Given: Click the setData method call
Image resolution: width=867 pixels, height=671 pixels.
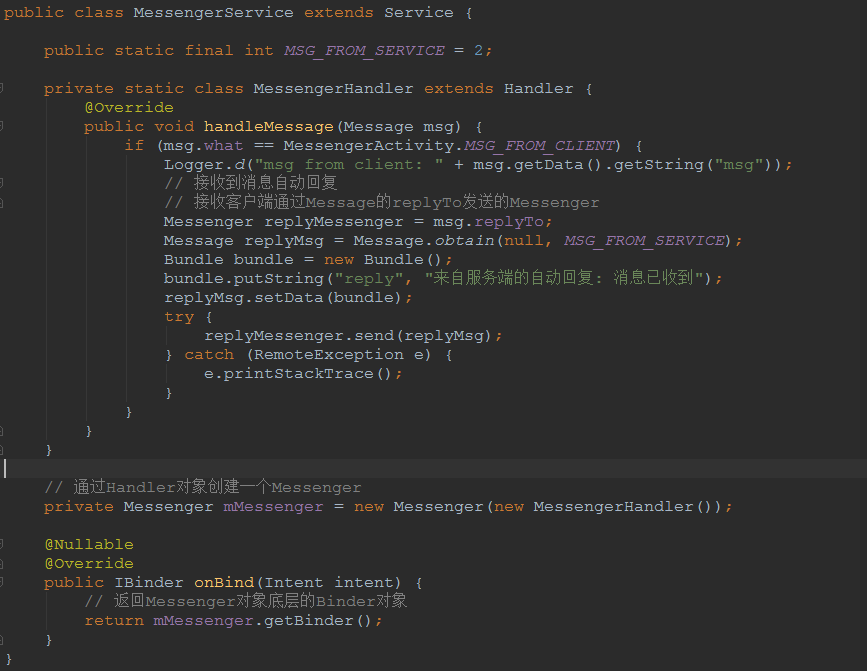Looking at the screenshot, I should click(x=288, y=298).
